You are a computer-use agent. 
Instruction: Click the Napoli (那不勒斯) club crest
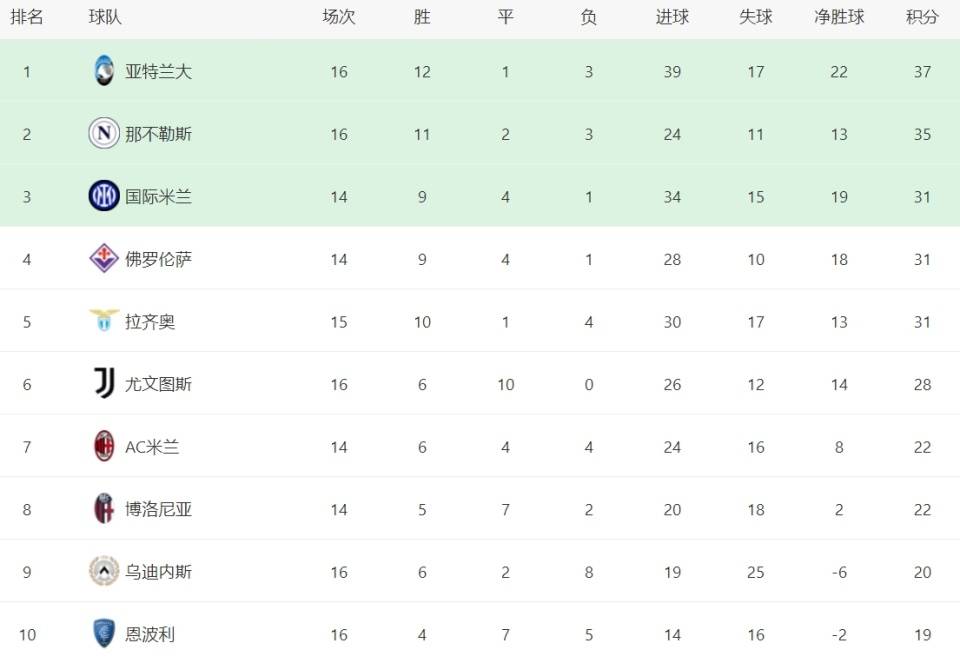pyautogui.click(x=104, y=134)
